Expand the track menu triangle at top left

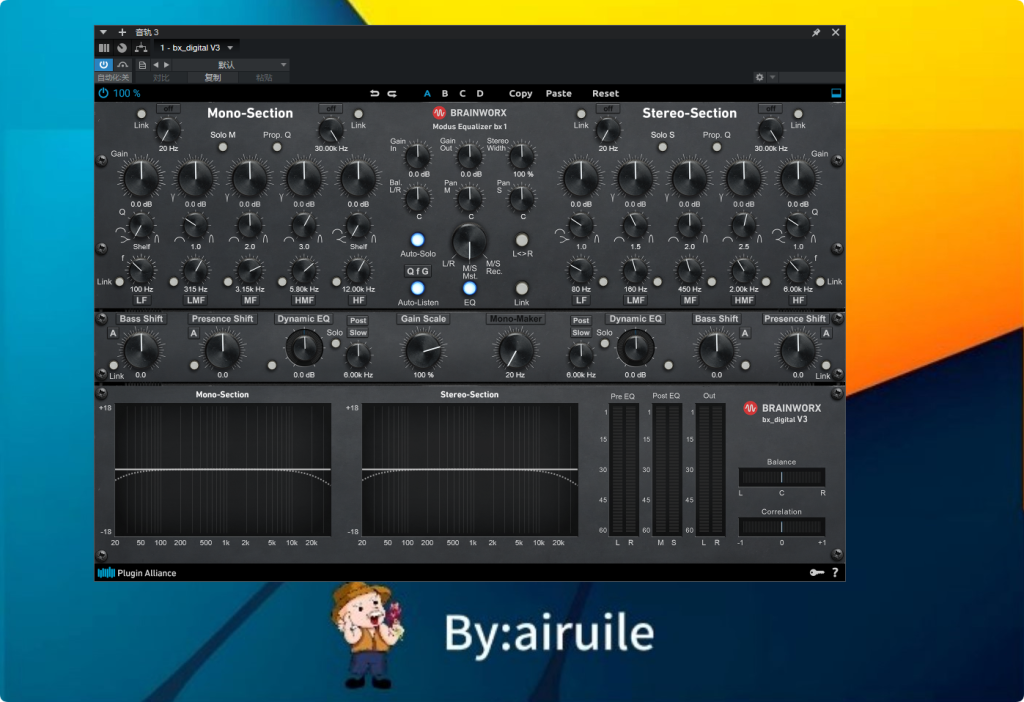[103, 32]
